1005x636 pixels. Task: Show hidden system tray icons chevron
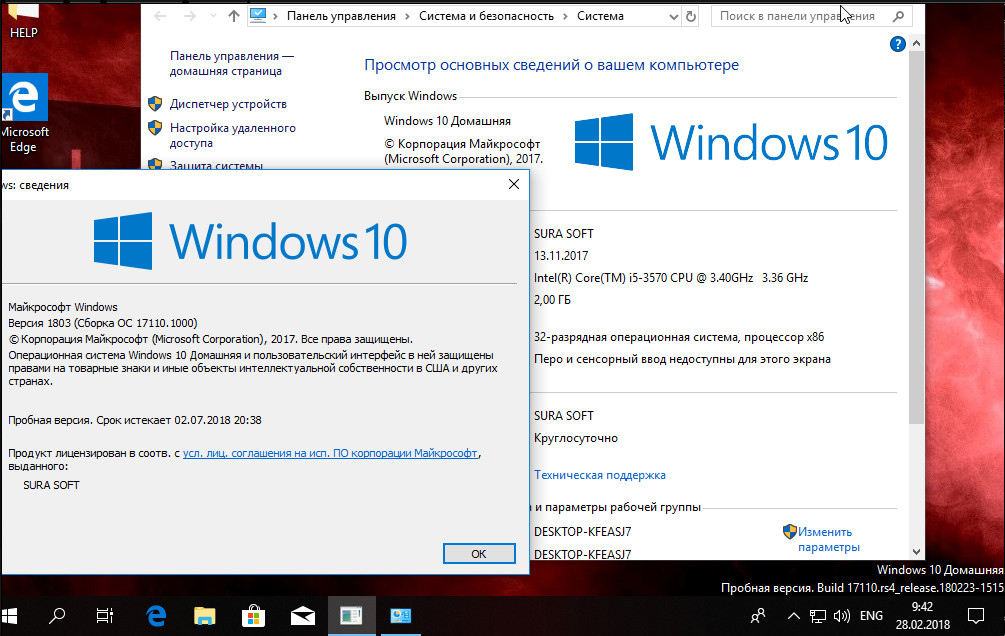tap(793, 616)
